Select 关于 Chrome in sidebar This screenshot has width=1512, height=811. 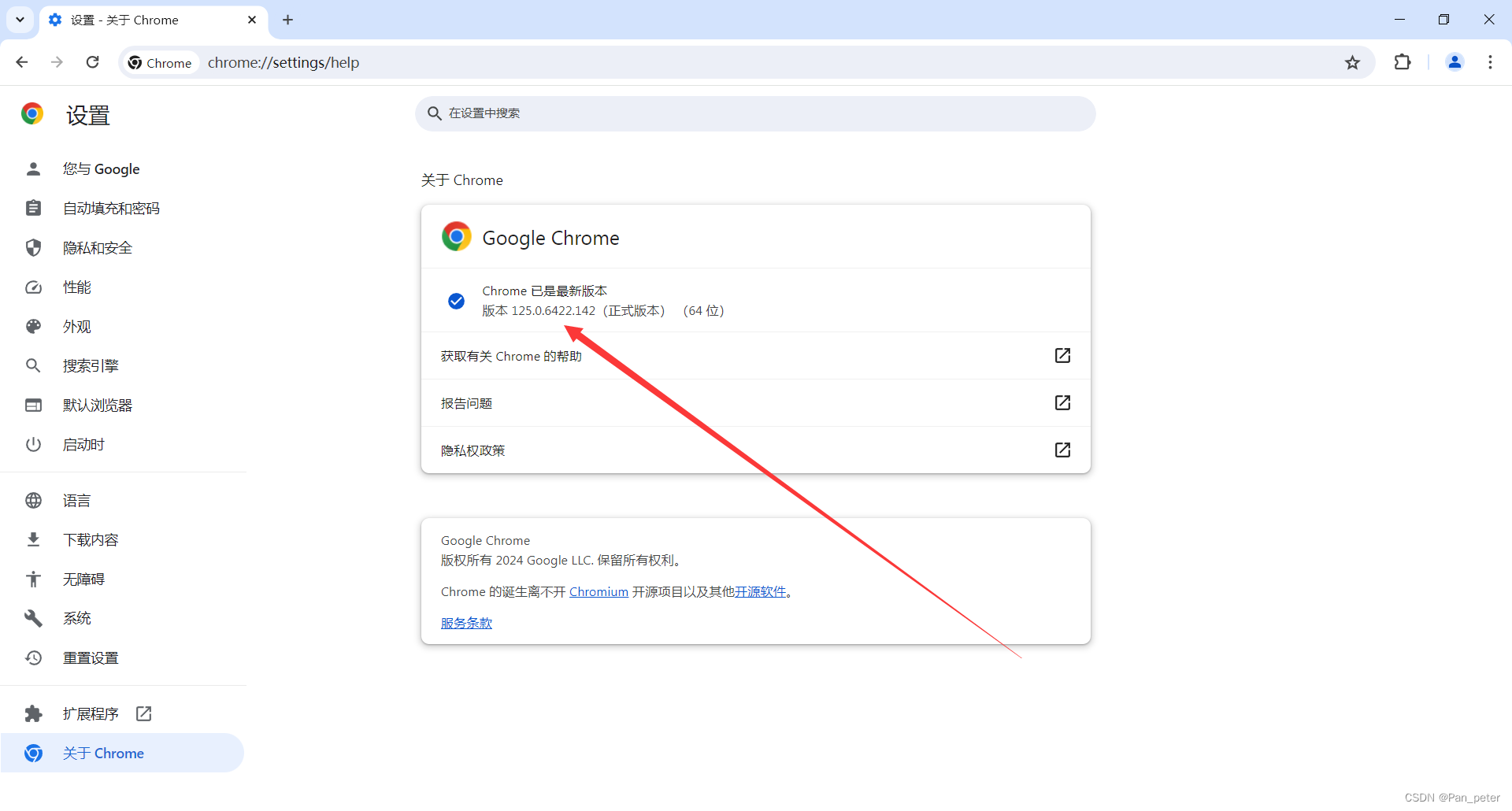click(x=123, y=754)
